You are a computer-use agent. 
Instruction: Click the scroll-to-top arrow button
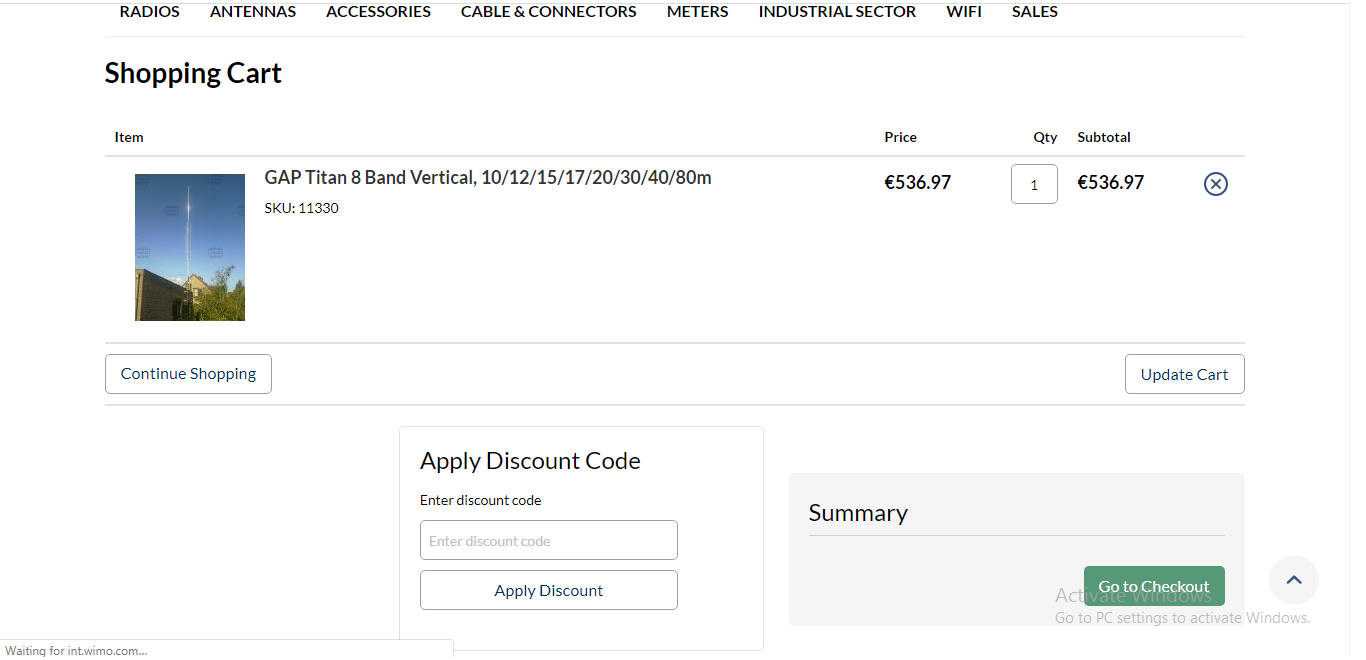[1294, 580]
